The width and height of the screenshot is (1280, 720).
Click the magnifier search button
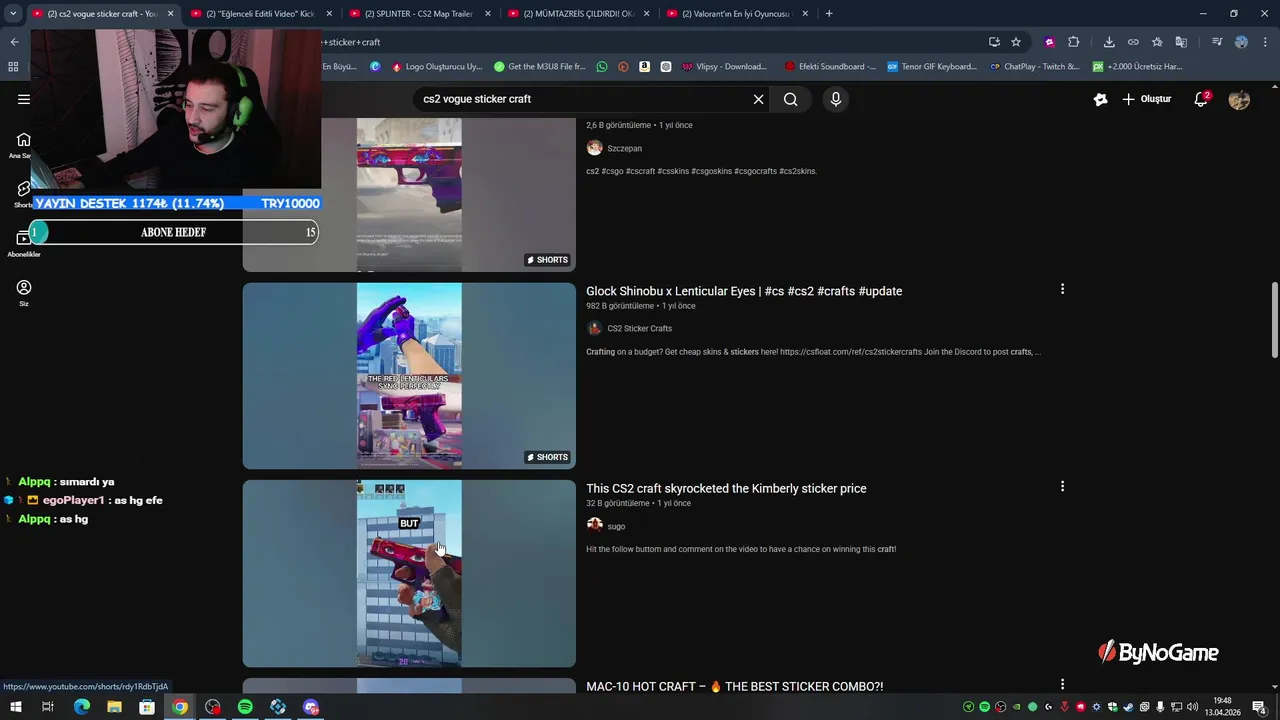pyautogui.click(x=790, y=99)
